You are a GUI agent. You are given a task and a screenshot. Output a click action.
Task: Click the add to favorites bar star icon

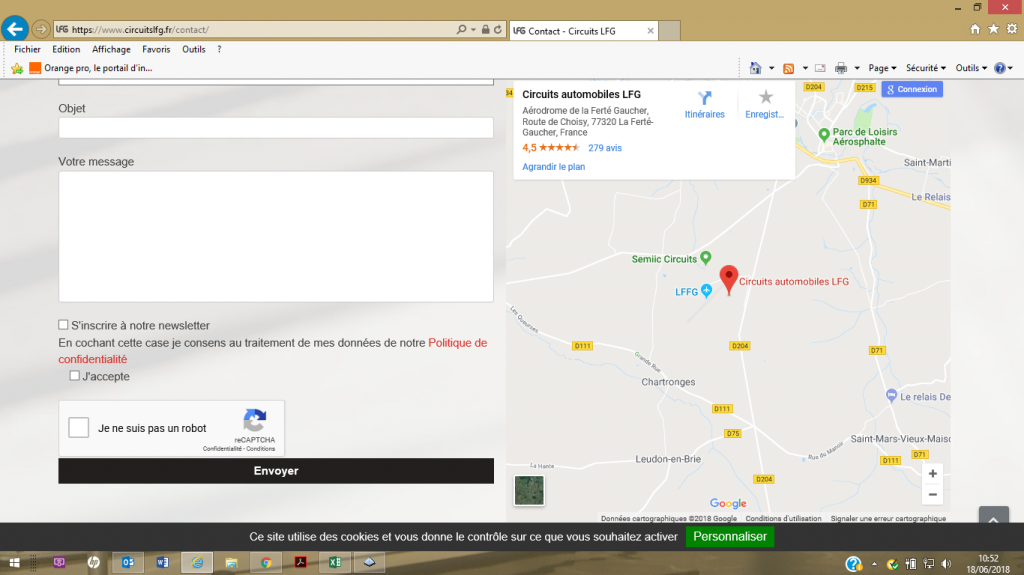[x=17, y=68]
